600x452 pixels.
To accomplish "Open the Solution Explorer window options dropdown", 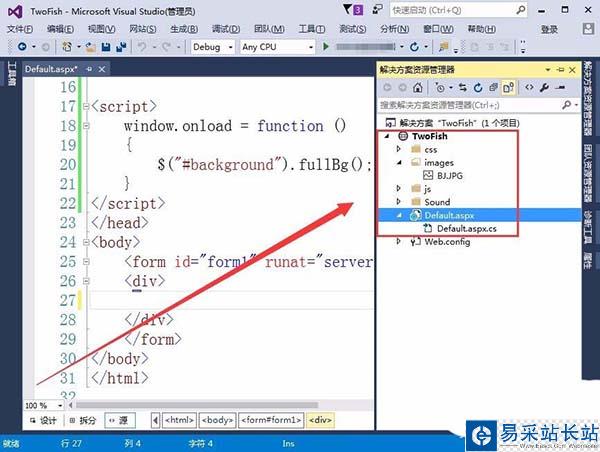I will (x=548, y=70).
